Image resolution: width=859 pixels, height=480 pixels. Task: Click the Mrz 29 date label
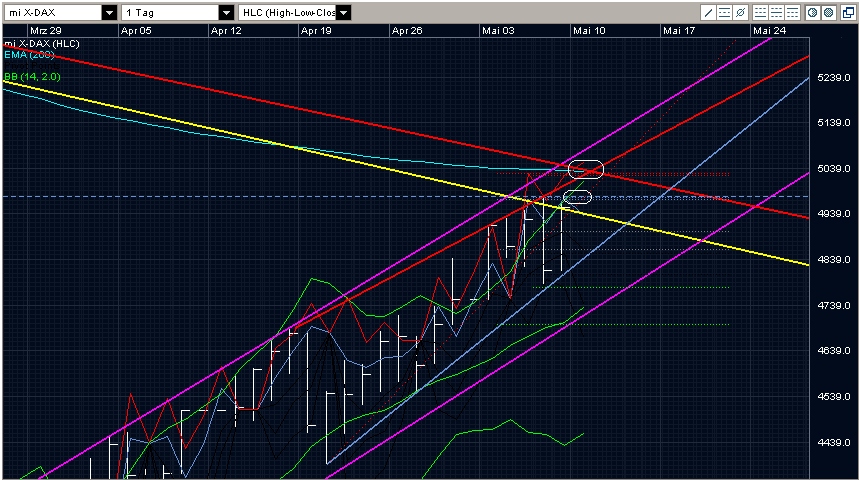coord(46,31)
